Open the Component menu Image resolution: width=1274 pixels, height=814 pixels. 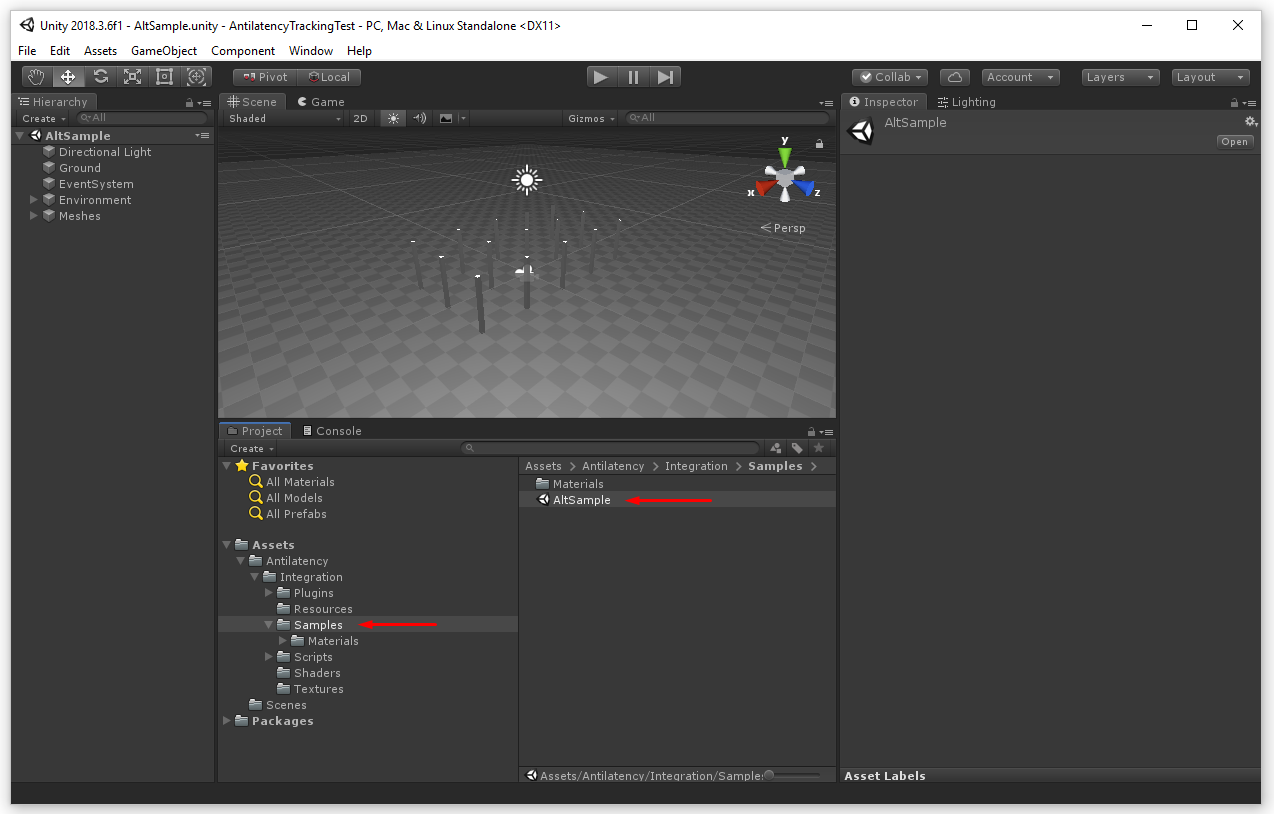tap(243, 51)
